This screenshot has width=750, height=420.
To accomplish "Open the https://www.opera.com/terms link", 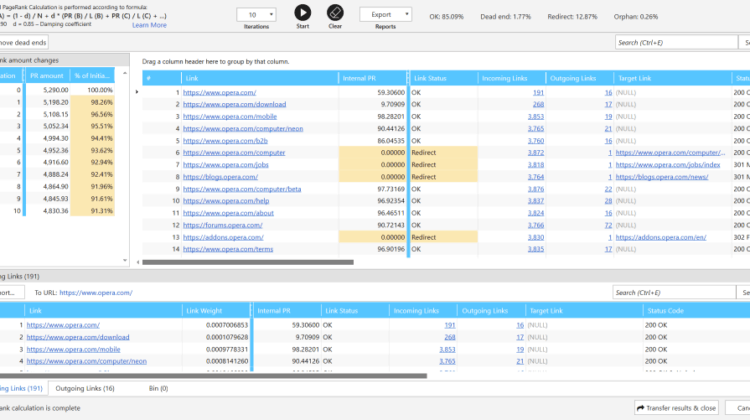I will click(228, 249).
